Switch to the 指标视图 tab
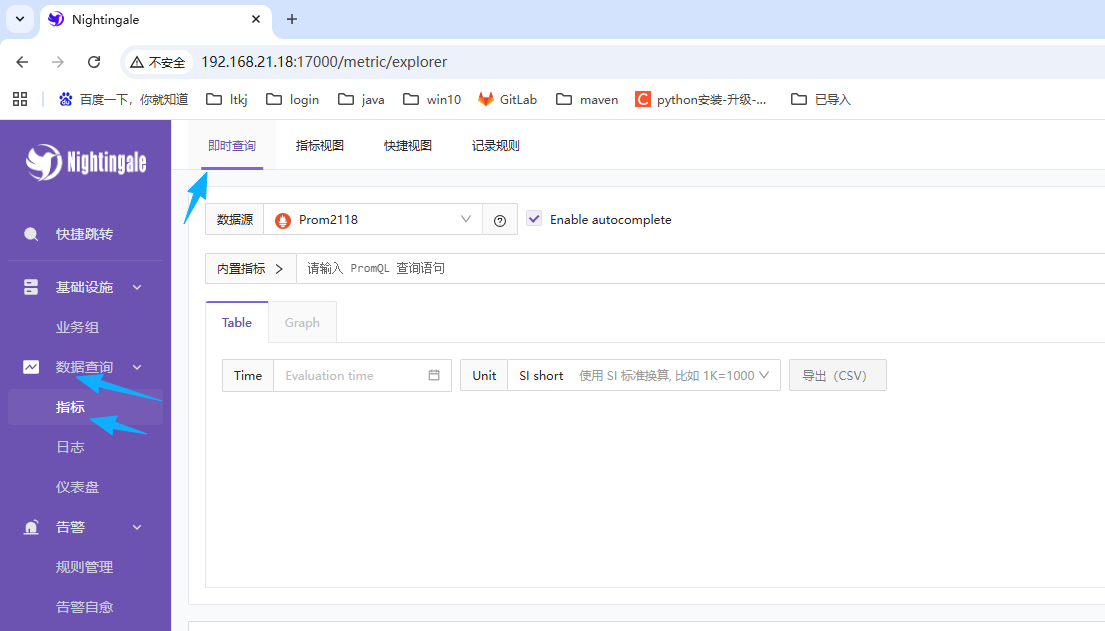The image size is (1105, 631). click(x=320, y=146)
